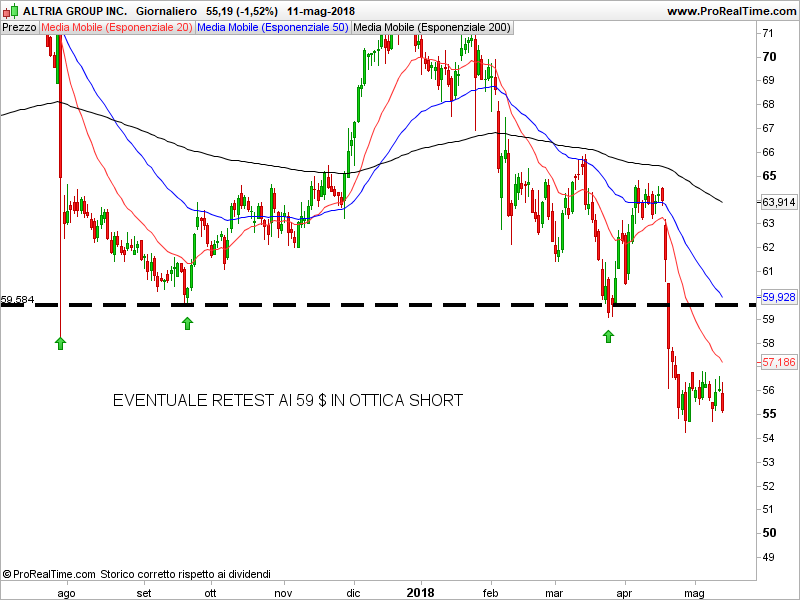The image size is (800, 600).
Task: Click the red 57,186 price tag
Action: click(777, 362)
